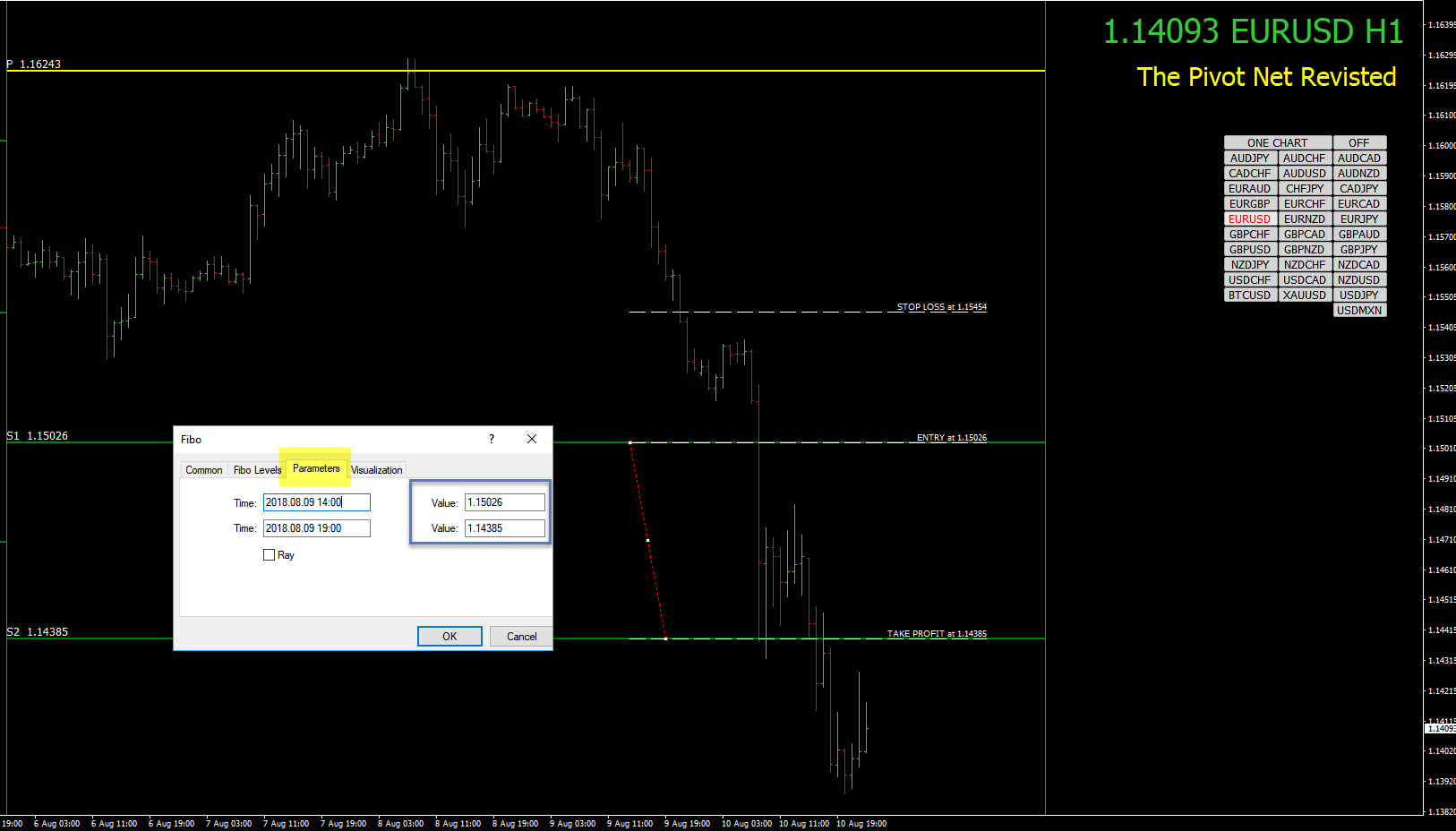Switch chart to GBPJPY

[x=1359, y=250]
